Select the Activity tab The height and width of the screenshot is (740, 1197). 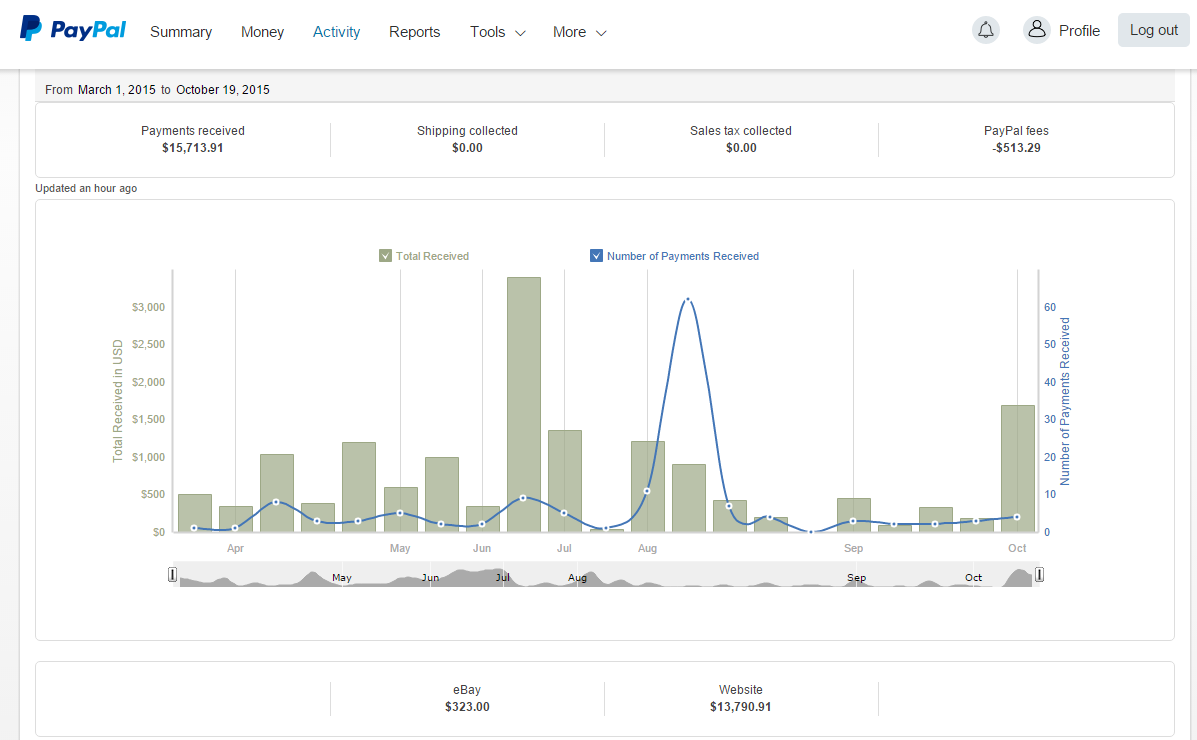(x=336, y=32)
